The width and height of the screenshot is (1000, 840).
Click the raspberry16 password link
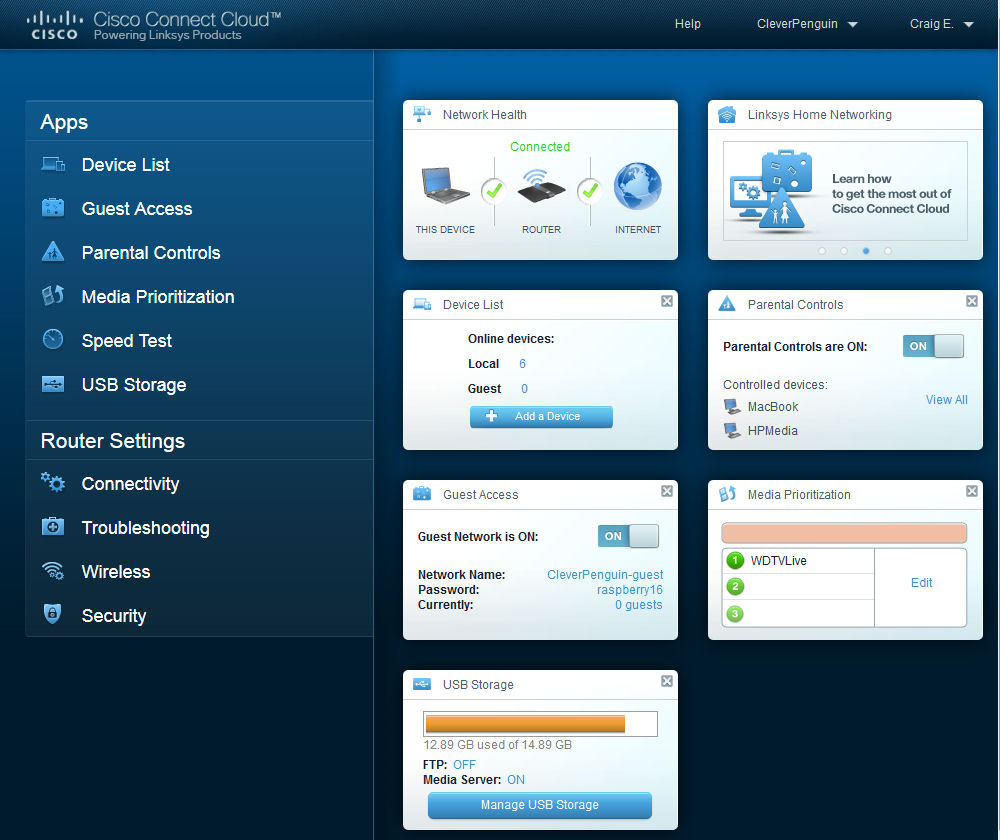[x=629, y=590]
